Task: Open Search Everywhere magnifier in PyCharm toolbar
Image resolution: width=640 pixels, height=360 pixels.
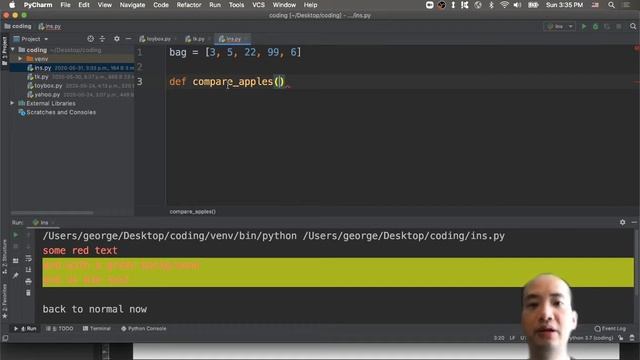Action: click(633, 27)
